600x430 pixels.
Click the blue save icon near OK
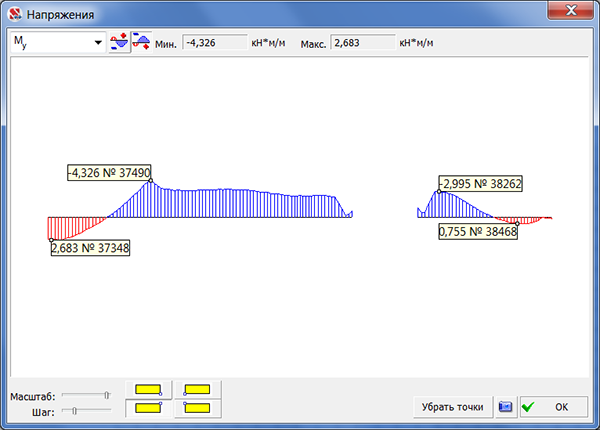[506, 407]
